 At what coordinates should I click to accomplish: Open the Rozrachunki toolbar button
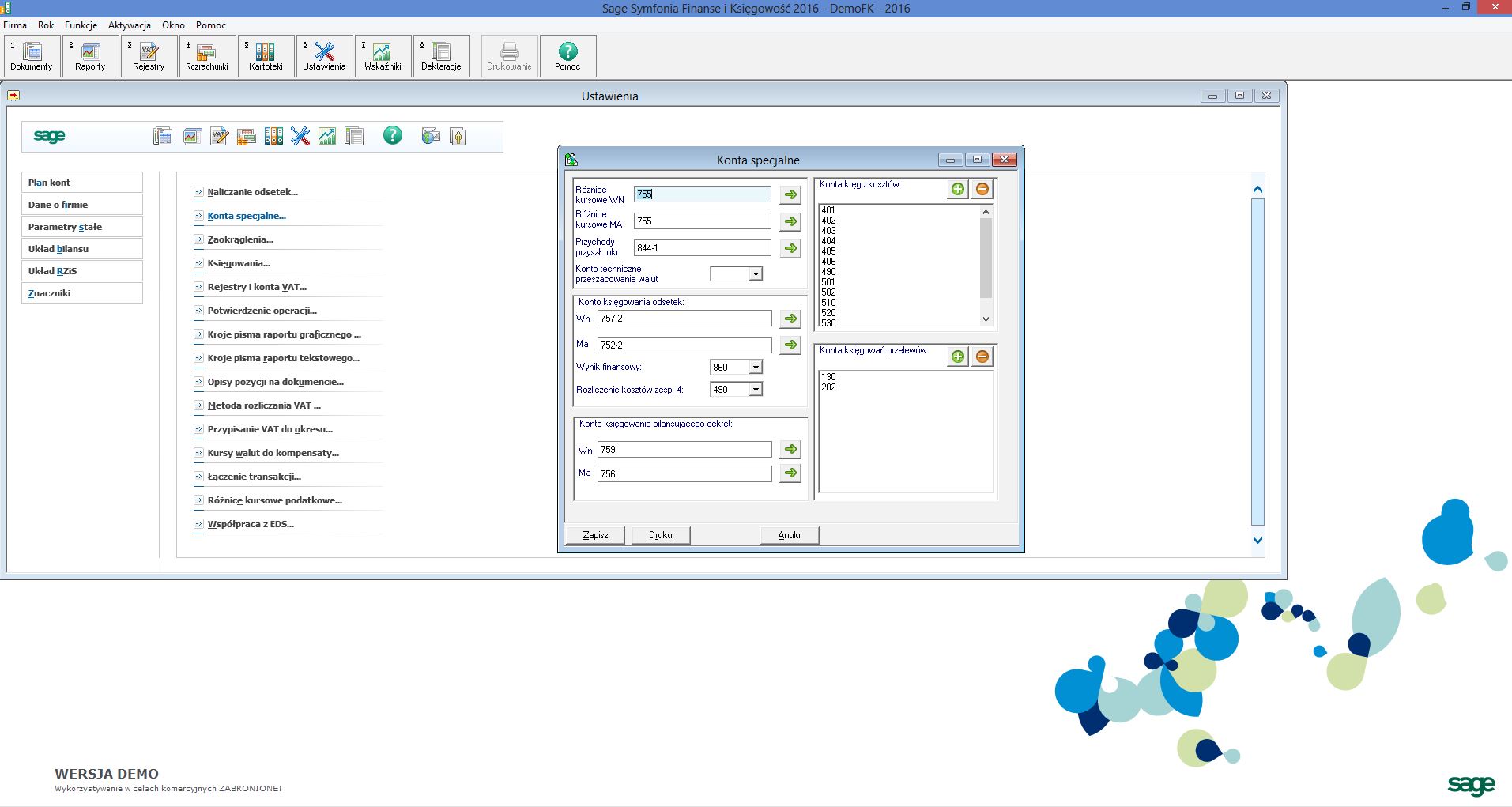click(x=207, y=56)
